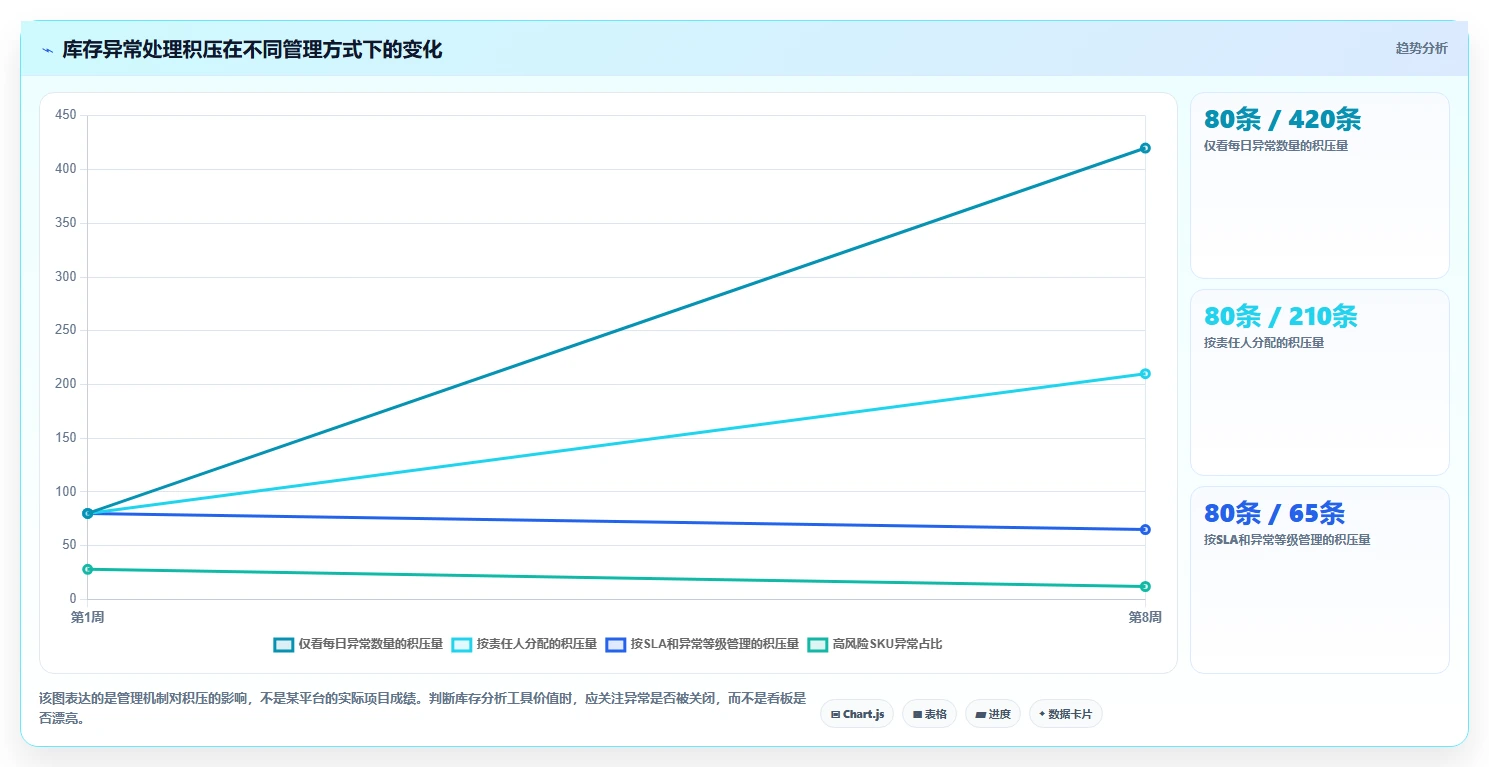Click the 450 y-axis label
The image size is (1489, 767).
[x=66, y=115]
